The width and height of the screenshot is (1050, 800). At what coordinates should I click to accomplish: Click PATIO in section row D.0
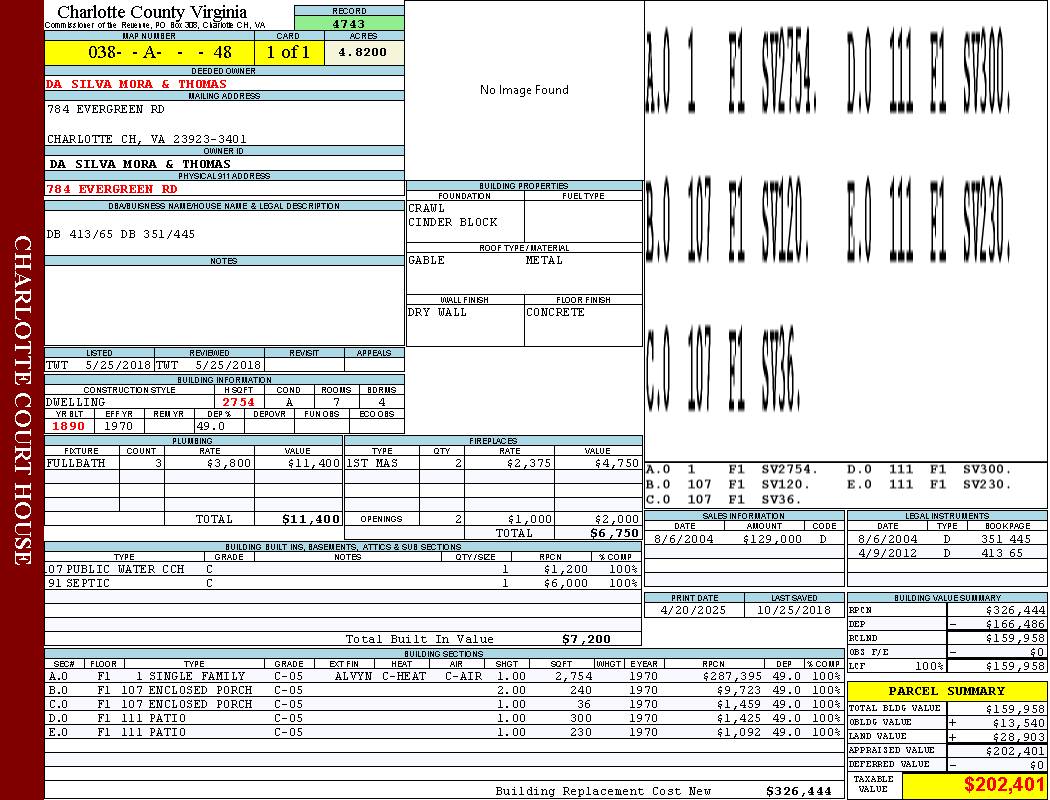tap(167, 718)
